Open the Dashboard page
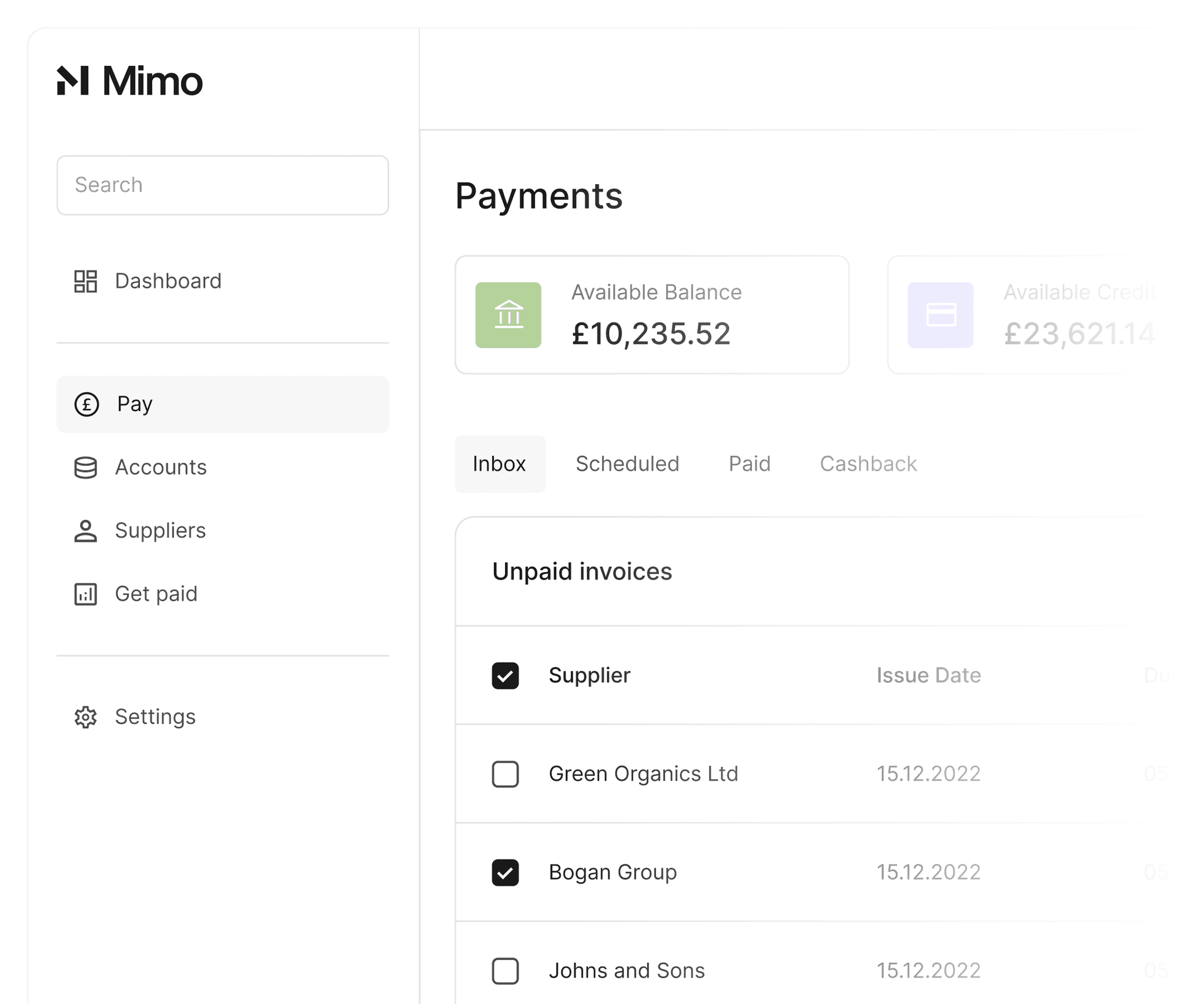The height and width of the screenshot is (1004, 1204). (x=168, y=282)
